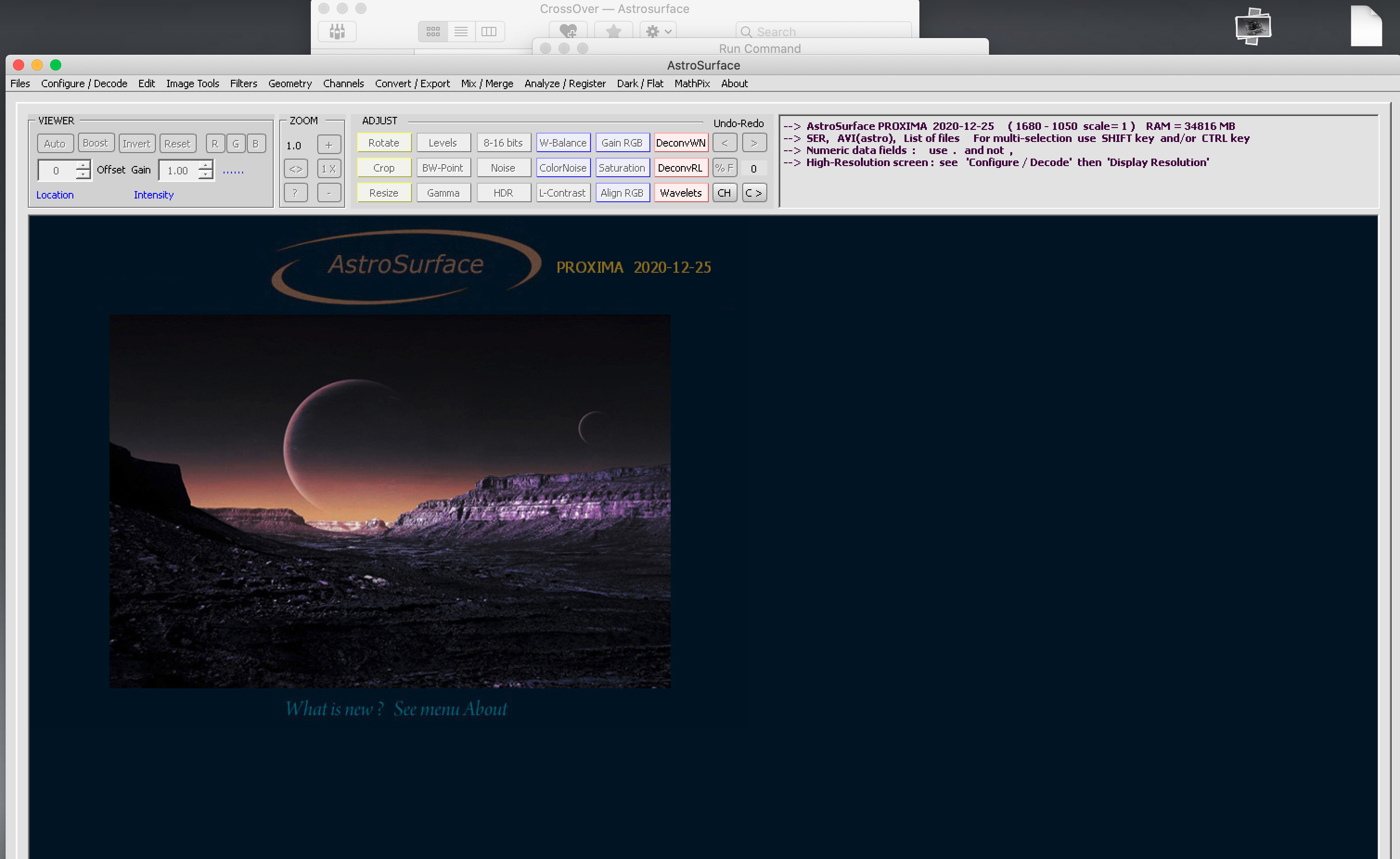The image size is (1400, 859).
Task: Open the Filters menu
Action: (243, 83)
